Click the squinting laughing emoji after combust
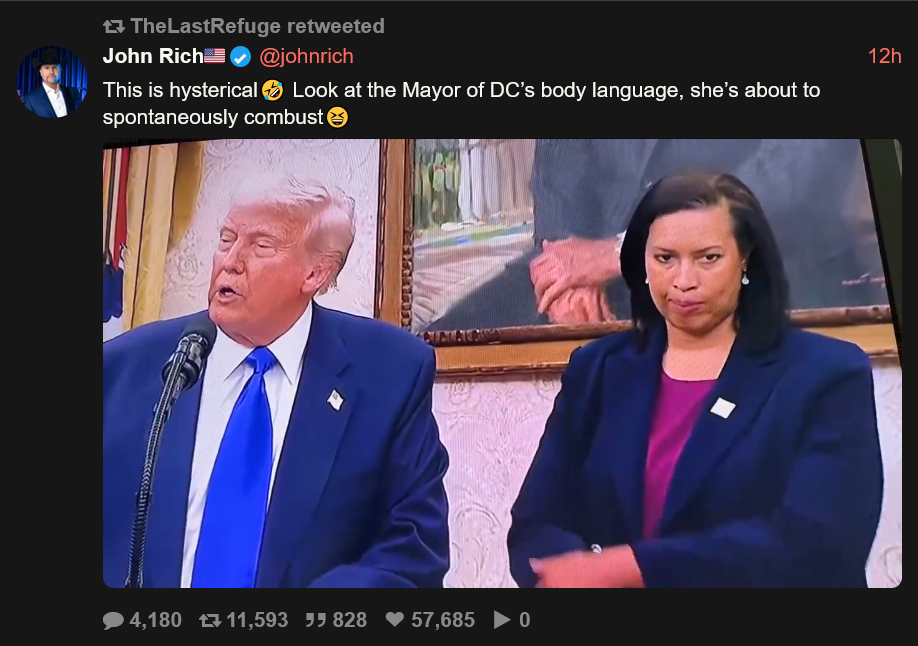Screen dimensions: 918x646 pyautogui.click(x=337, y=117)
